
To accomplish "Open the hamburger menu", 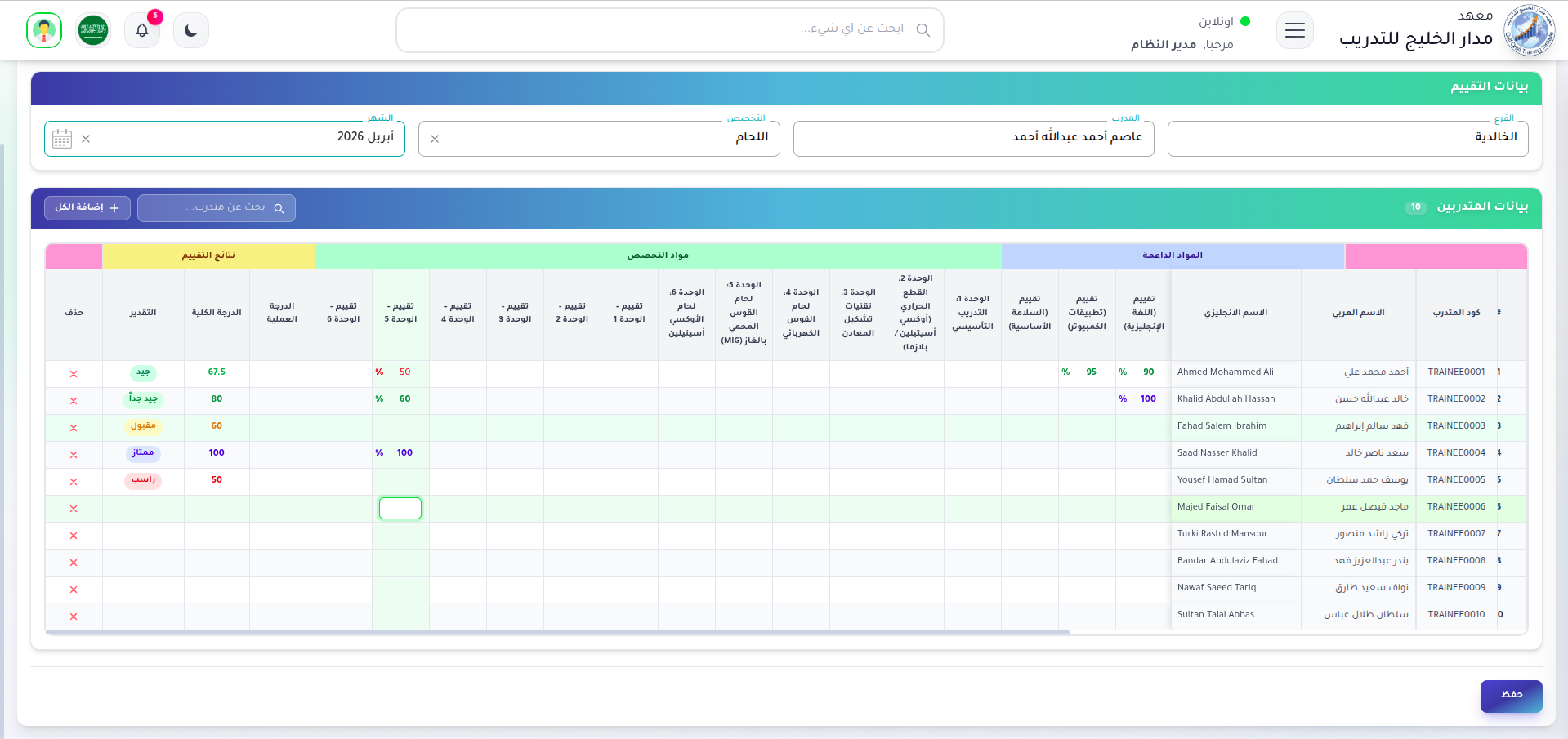I will [1294, 31].
